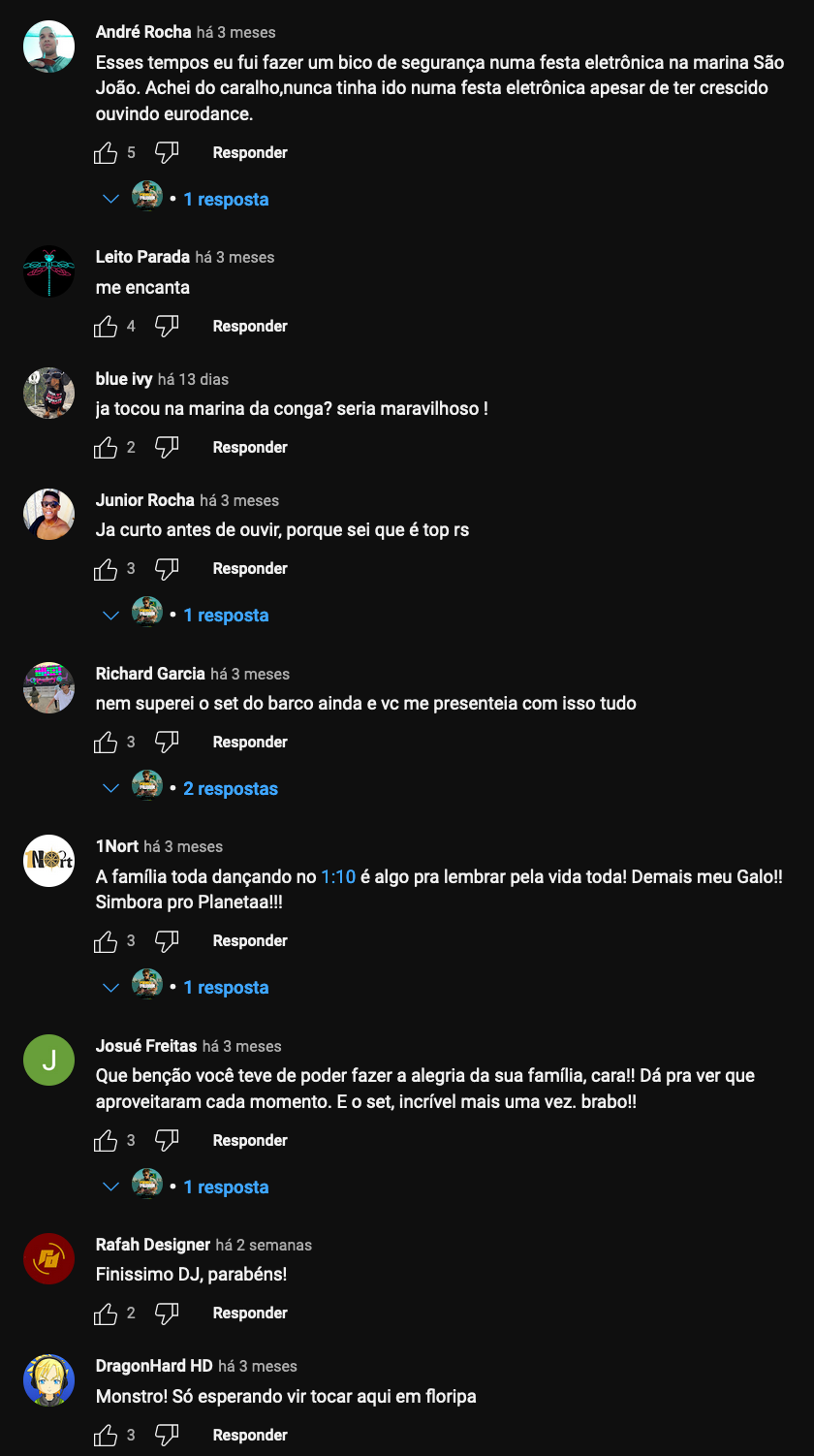This screenshot has height=1456, width=814.
Task: Like Richard Garcia's comment
Action: pyautogui.click(x=106, y=743)
